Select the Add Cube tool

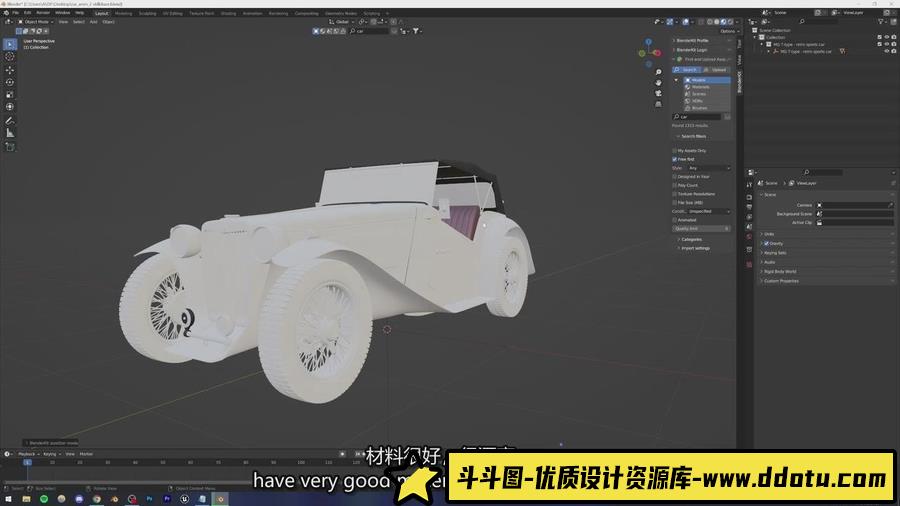10,147
